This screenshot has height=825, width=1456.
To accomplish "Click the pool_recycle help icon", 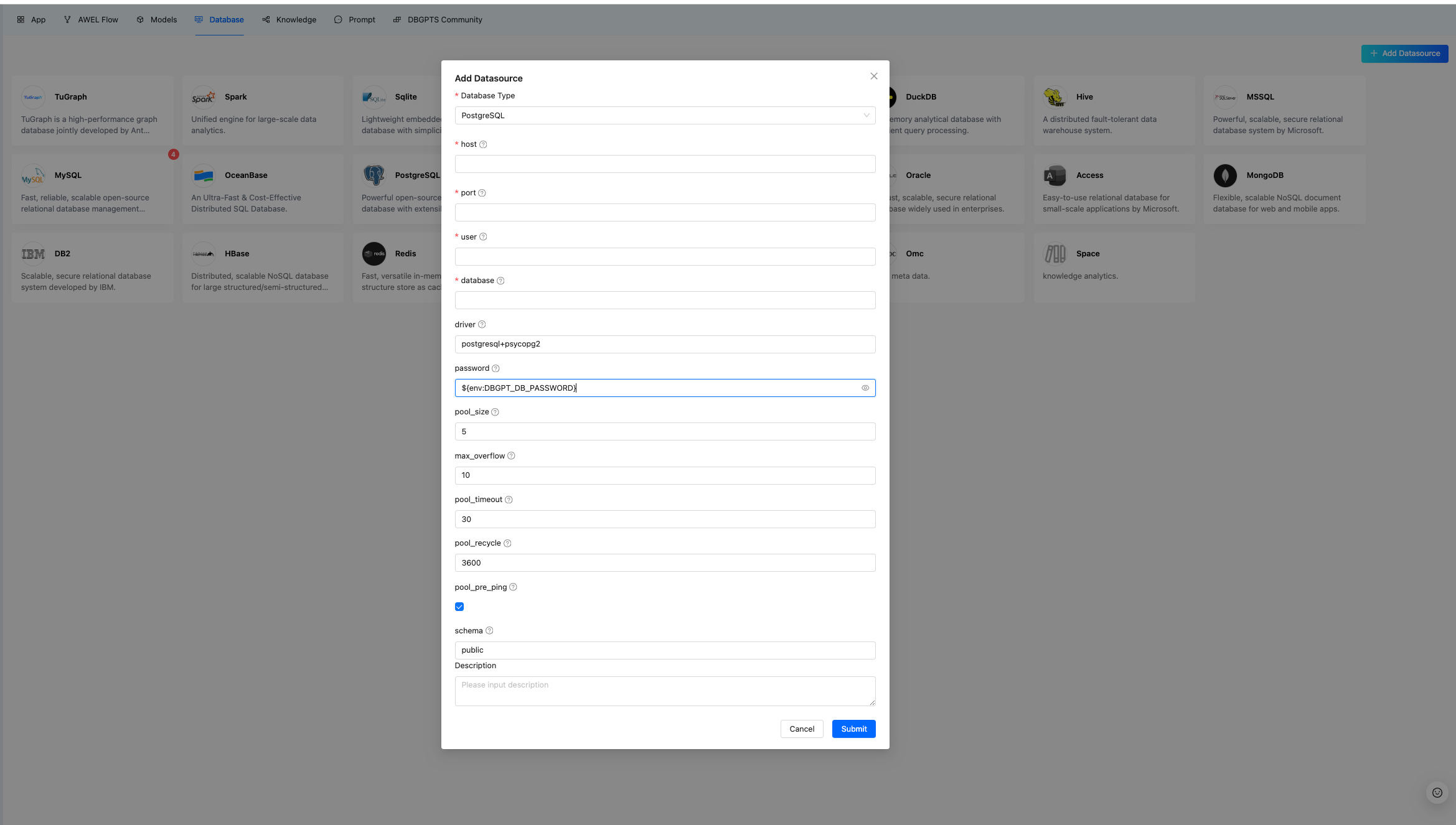I will 507,543.
